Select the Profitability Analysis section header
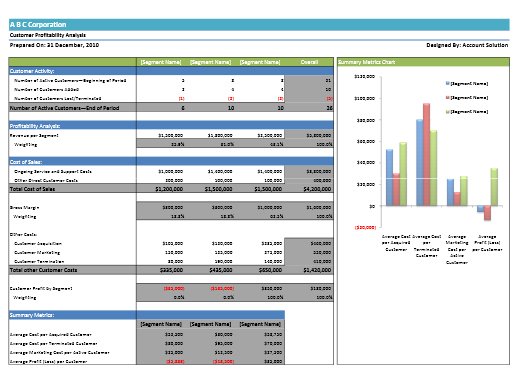 click(35, 126)
